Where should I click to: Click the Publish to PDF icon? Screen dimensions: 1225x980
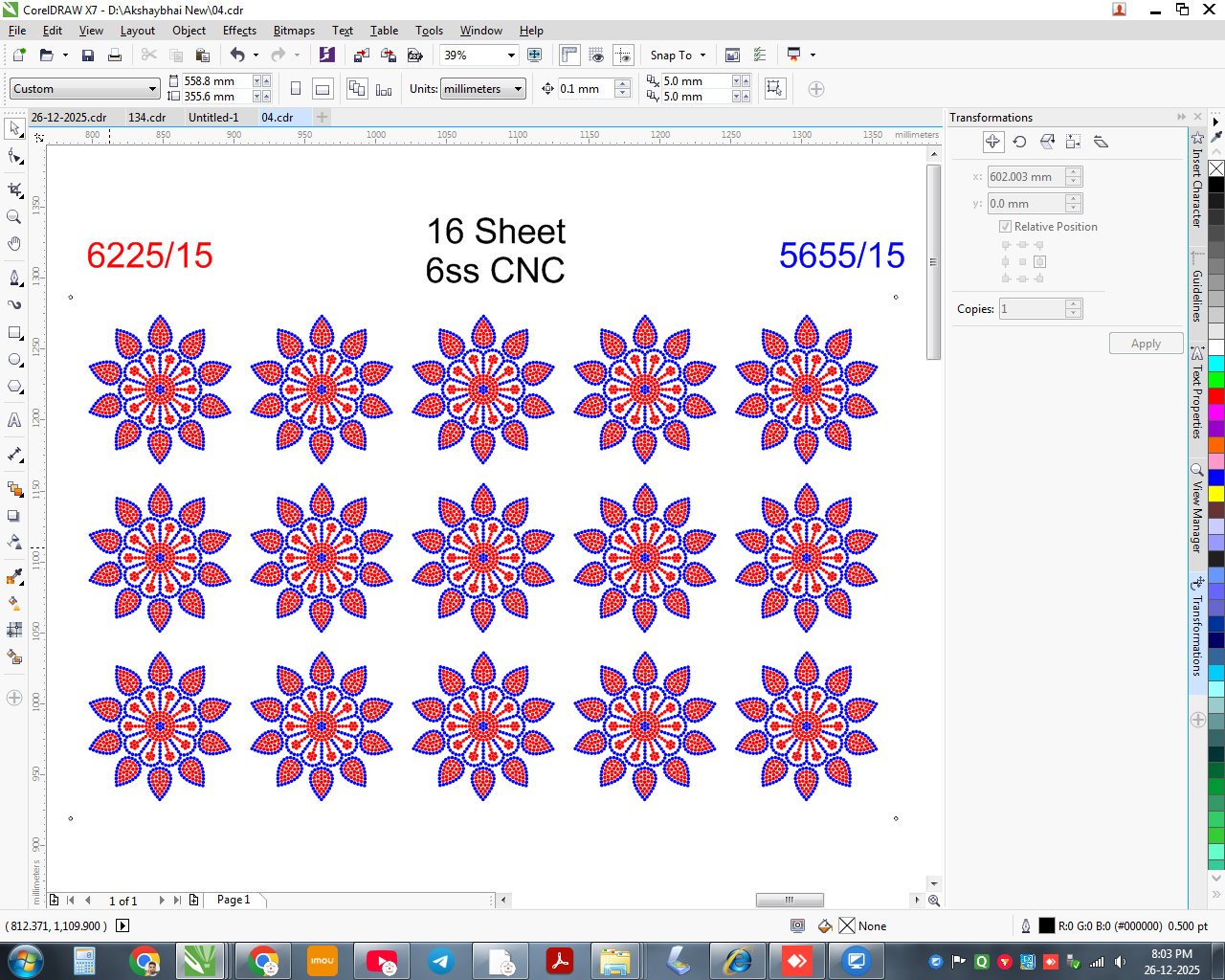(x=415, y=56)
